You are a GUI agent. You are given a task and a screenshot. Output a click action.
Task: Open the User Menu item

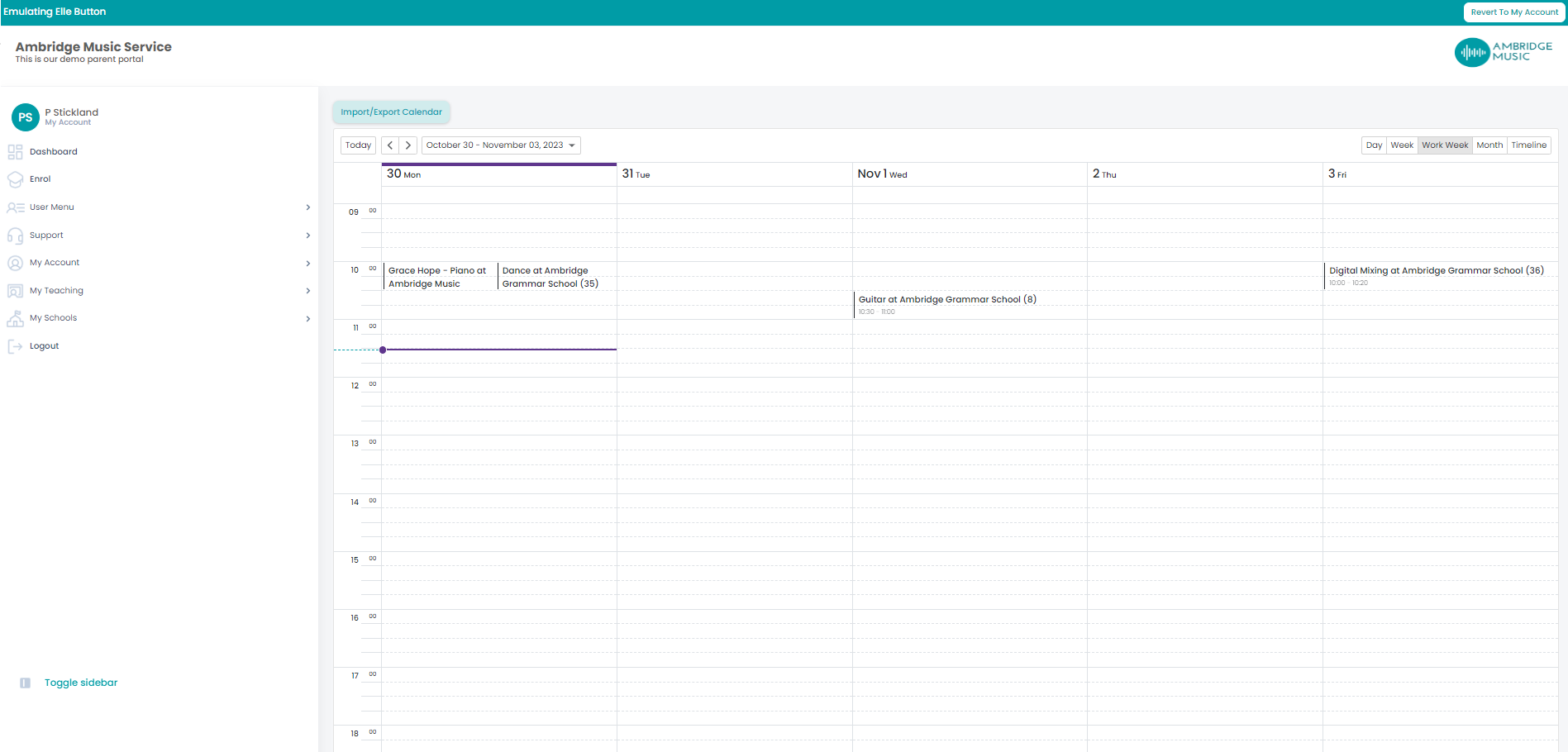point(52,207)
